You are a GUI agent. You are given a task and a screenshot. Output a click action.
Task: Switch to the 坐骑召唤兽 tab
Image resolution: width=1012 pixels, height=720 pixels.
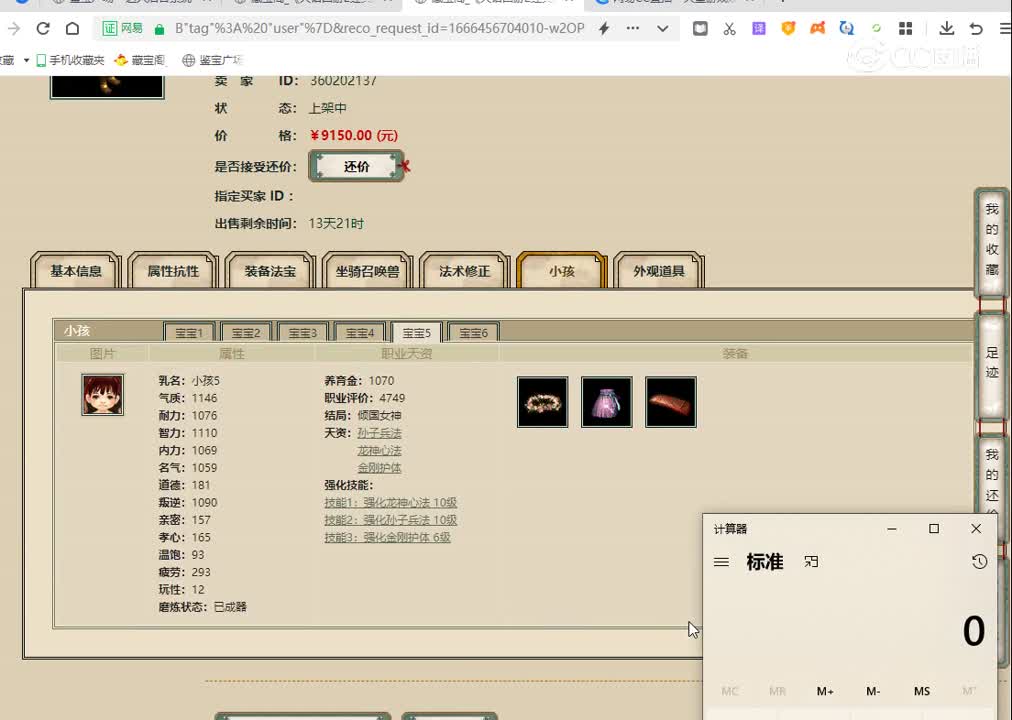tap(367, 271)
